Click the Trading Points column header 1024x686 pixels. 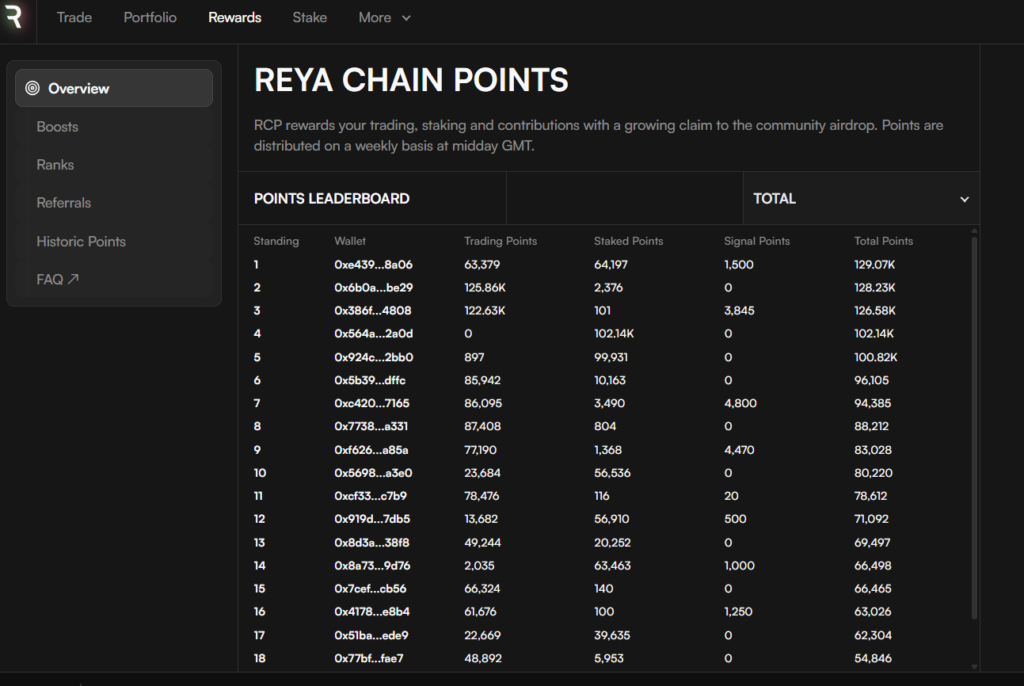coord(502,241)
